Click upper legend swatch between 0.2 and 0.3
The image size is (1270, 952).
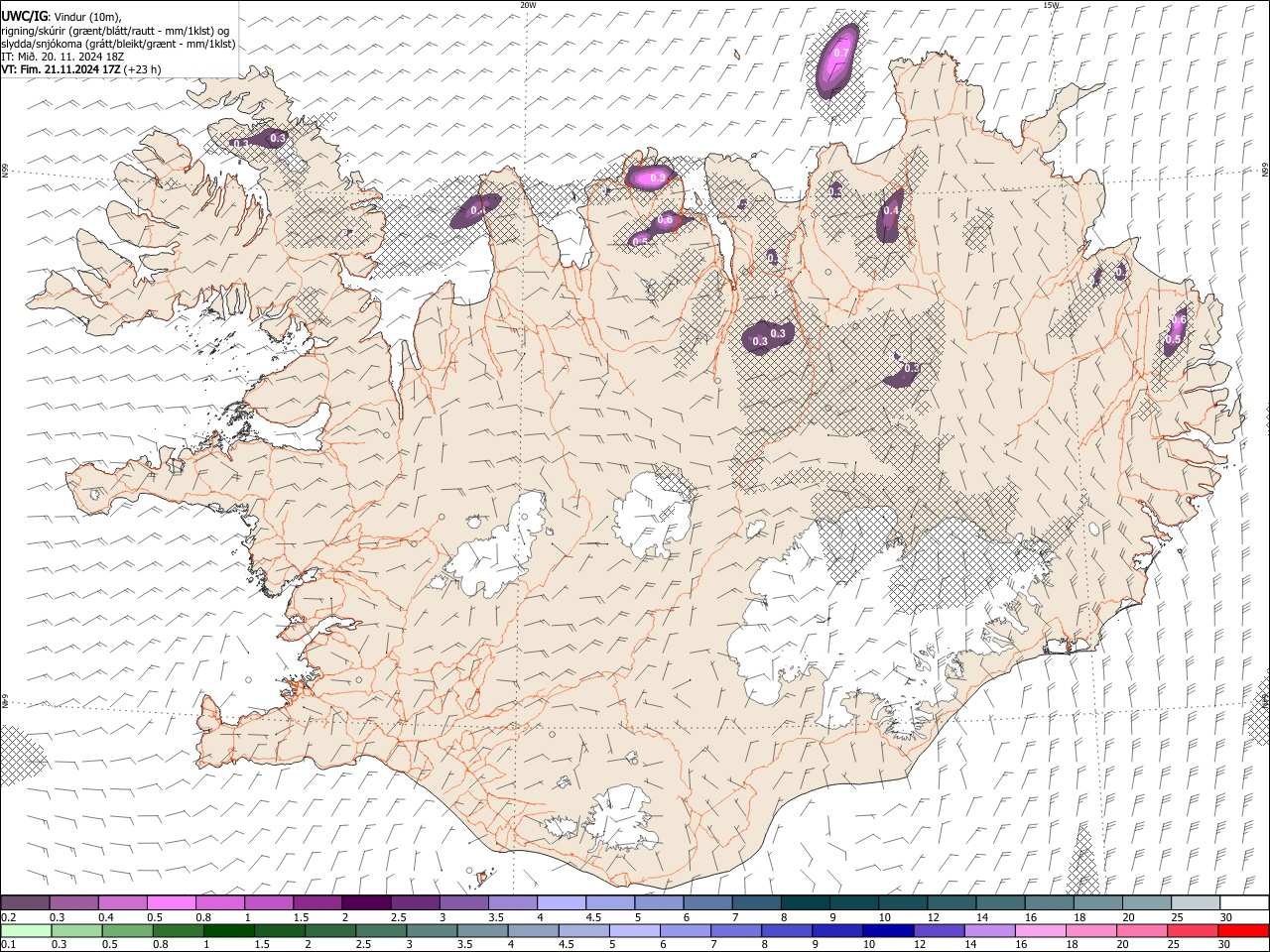click(26, 903)
